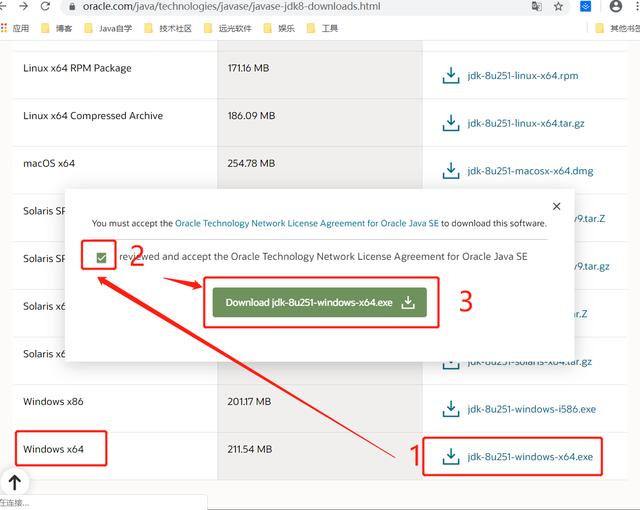
Task: Open the blue browser extension icon
Action: pos(585,6)
